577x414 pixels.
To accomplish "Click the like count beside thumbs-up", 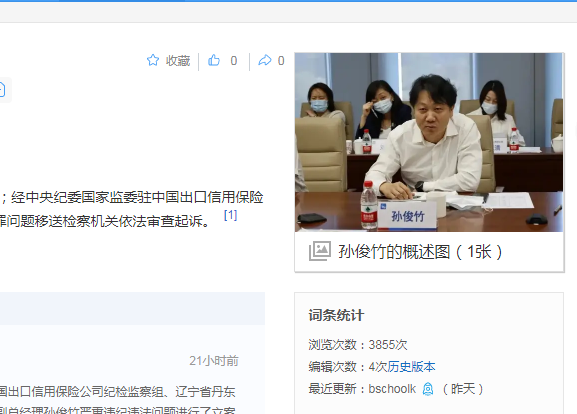I will 234,61.
